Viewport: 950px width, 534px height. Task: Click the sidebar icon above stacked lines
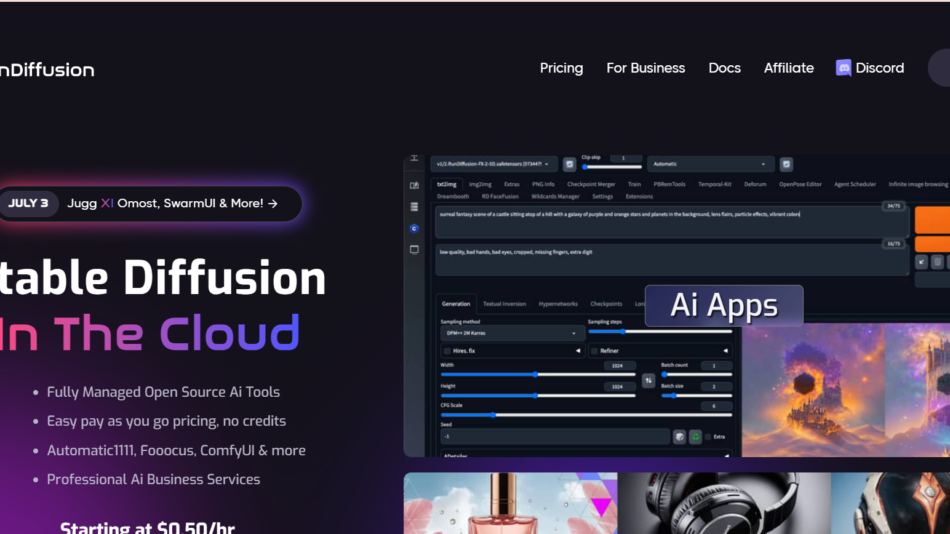[x=414, y=185]
